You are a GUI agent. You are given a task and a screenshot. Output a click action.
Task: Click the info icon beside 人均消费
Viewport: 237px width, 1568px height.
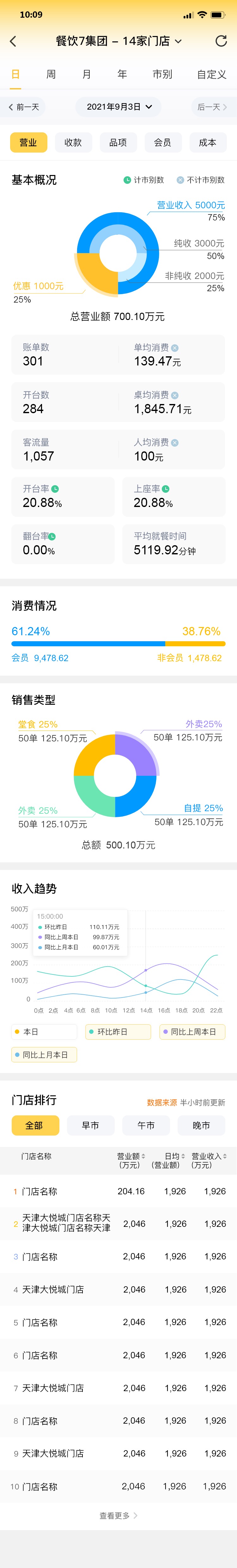(175, 443)
